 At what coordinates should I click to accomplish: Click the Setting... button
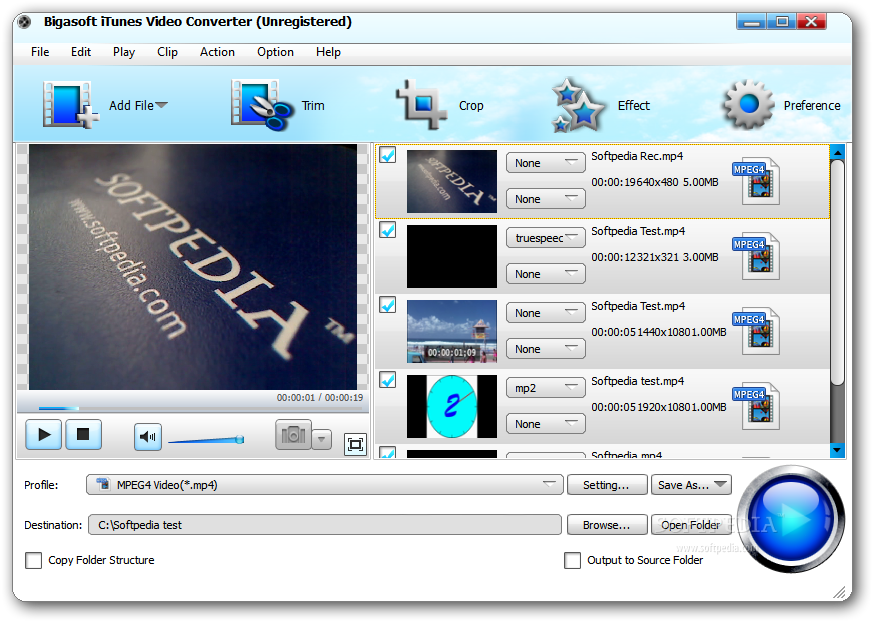point(607,484)
